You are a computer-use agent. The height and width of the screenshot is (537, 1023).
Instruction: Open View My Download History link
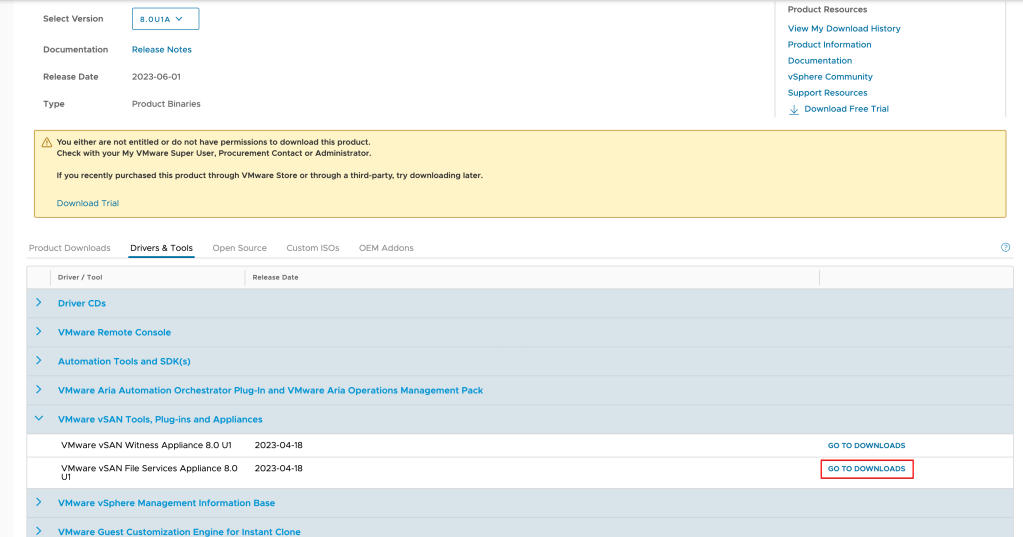[x=844, y=29]
